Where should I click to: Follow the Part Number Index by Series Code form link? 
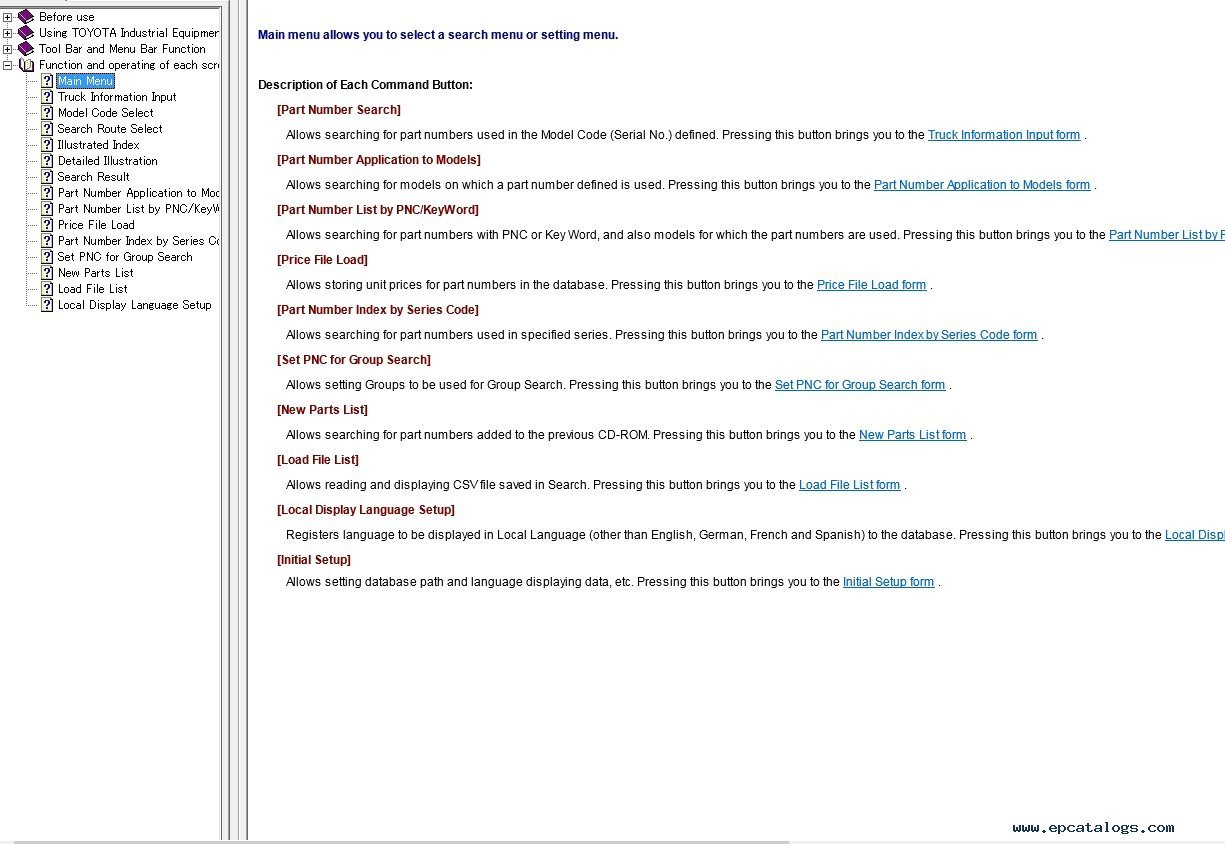[929, 335]
